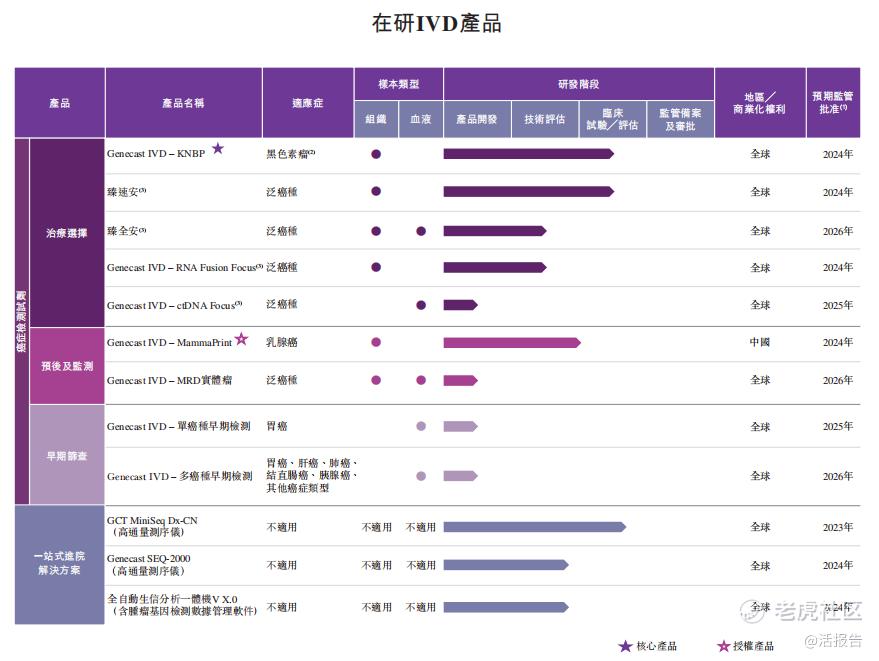This screenshot has width=879, height=661.
Task: Click Genecast IVD – MRD實體瘤 name
Action: (169, 381)
